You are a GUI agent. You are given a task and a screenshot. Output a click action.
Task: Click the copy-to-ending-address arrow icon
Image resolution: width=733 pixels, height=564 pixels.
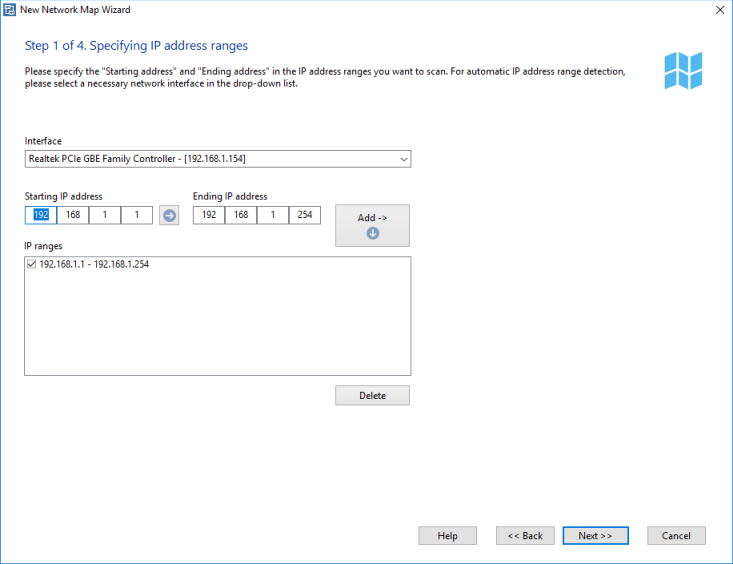(169, 215)
